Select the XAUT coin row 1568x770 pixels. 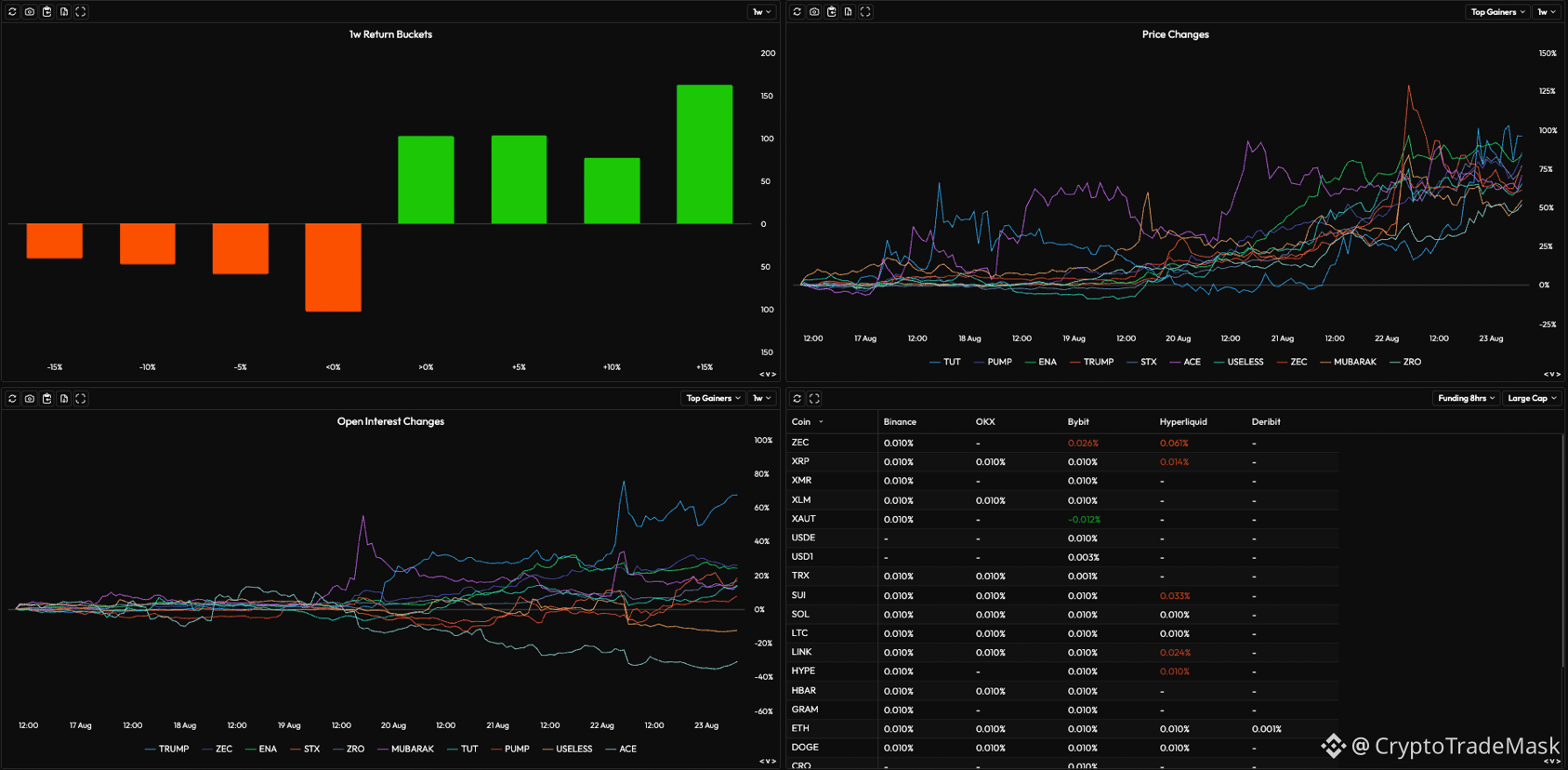pyautogui.click(x=1062, y=520)
